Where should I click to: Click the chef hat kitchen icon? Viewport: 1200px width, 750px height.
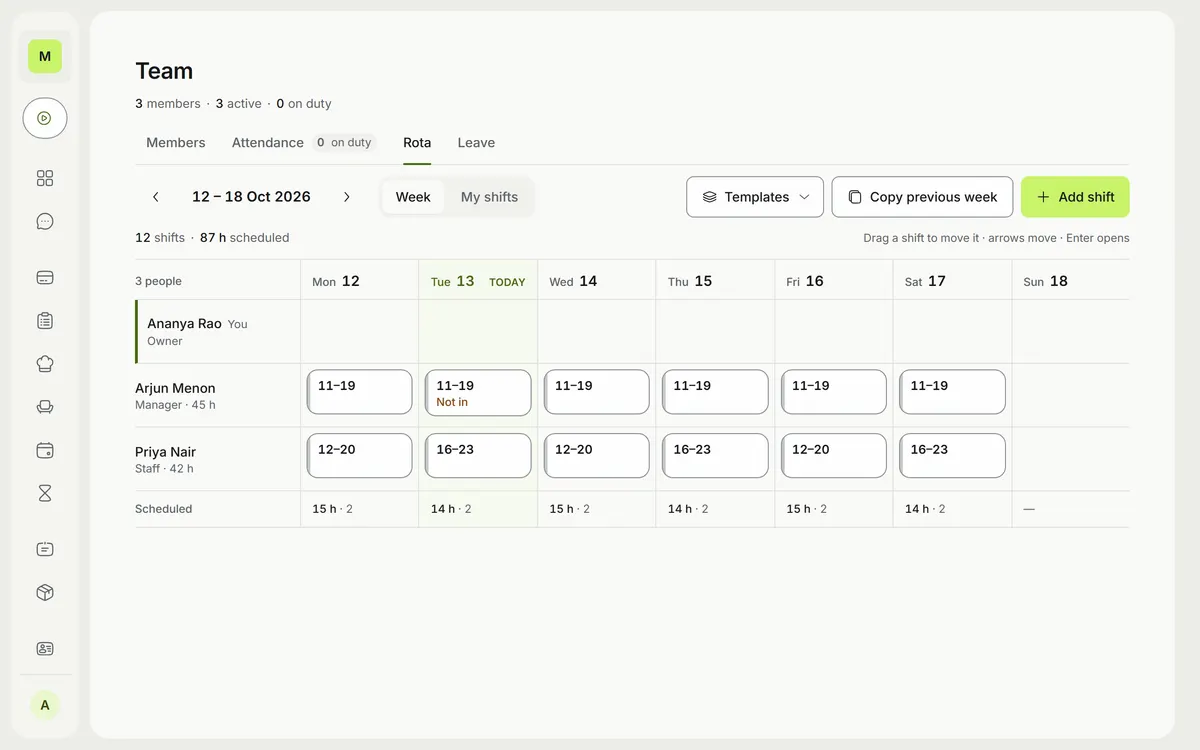pyautogui.click(x=45, y=364)
